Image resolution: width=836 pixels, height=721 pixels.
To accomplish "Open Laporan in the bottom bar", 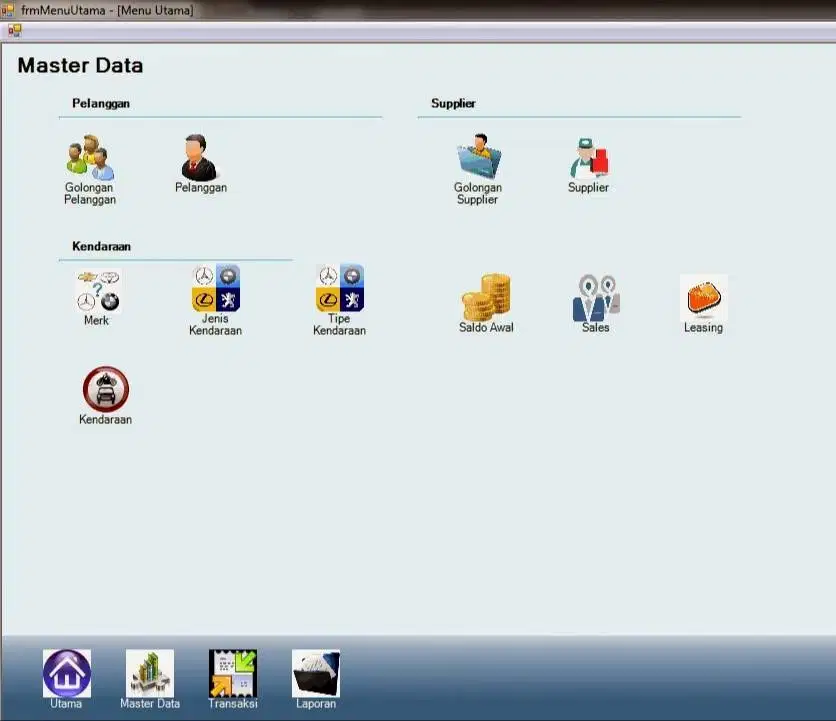I will click(316, 674).
